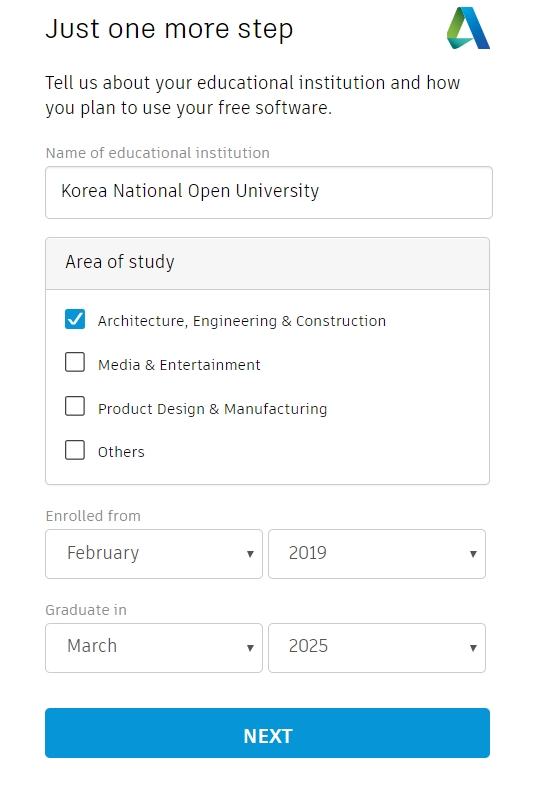Click the Area of study header
This screenshot has width=556, height=798.
point(267,263)
